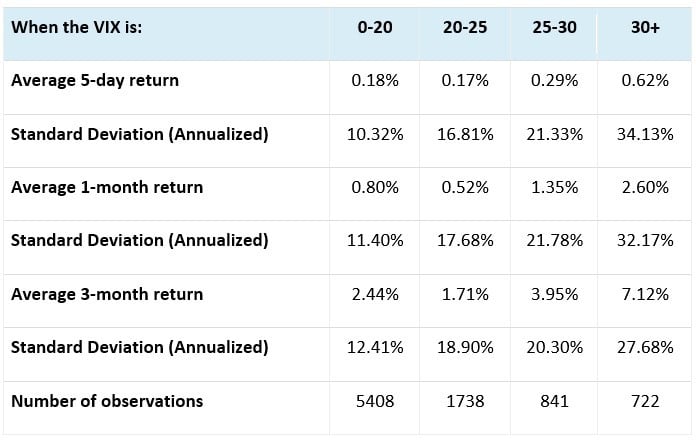Screen dimensions: 696x440
Task: Click the 0.18% cell
Action: click(x=376, y=80)
